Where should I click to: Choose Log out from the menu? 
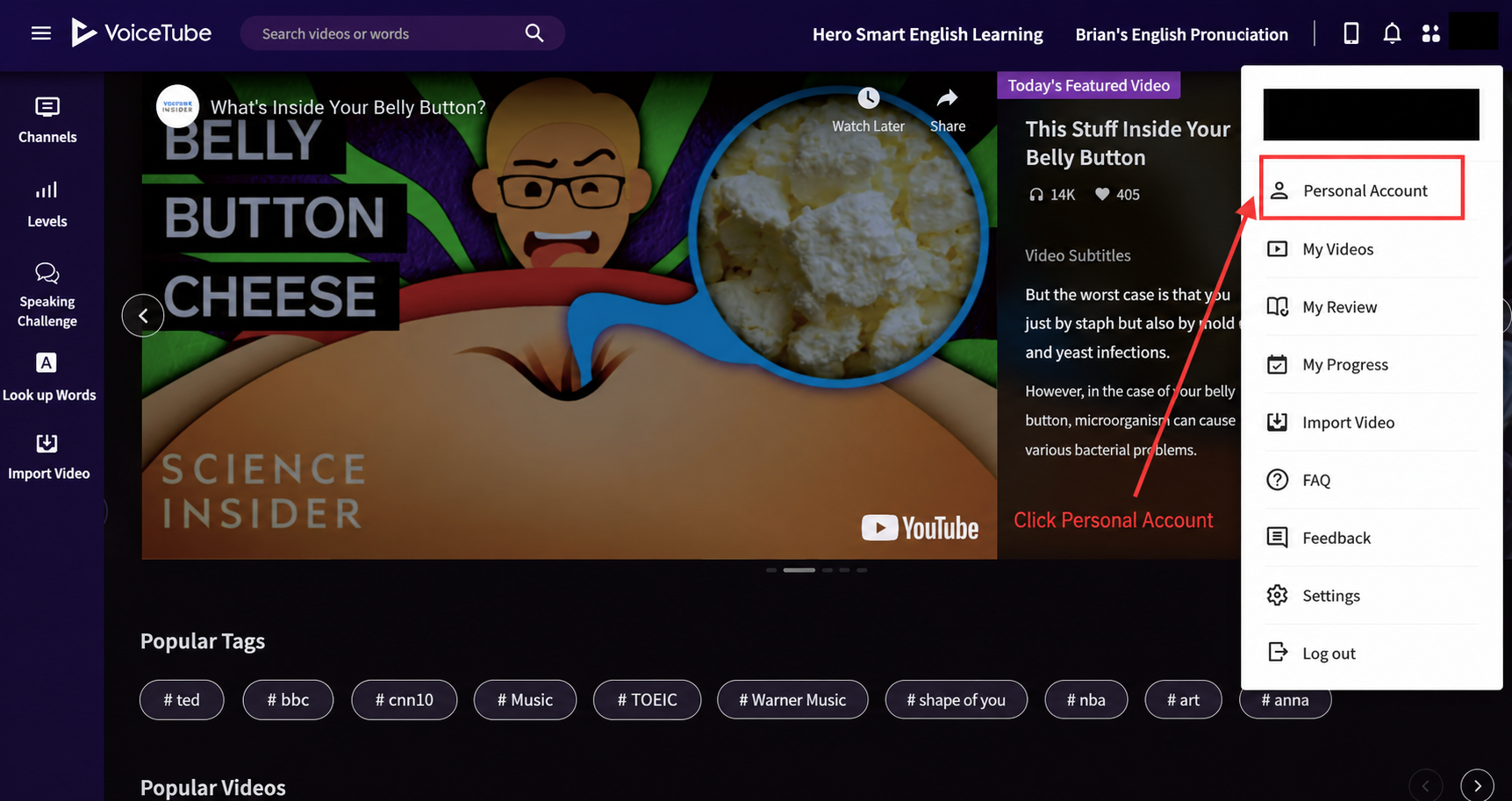point(1372,654)
